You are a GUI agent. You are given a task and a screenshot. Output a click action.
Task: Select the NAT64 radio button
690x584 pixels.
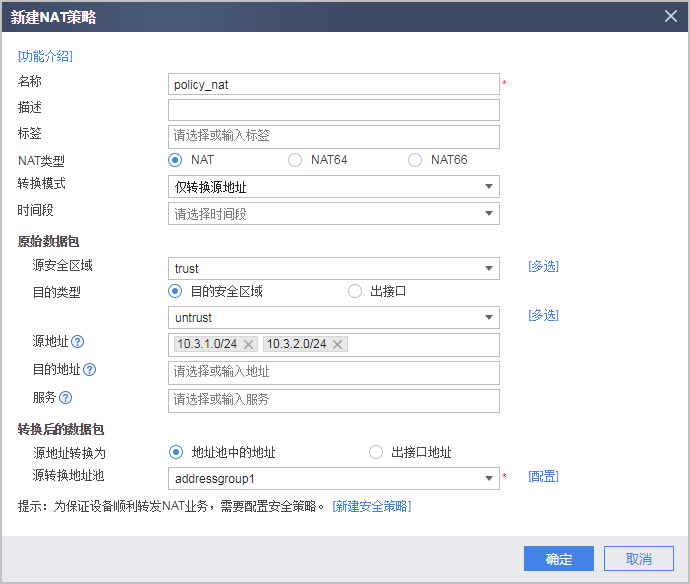pyautogui.click(x=295, y=160)
